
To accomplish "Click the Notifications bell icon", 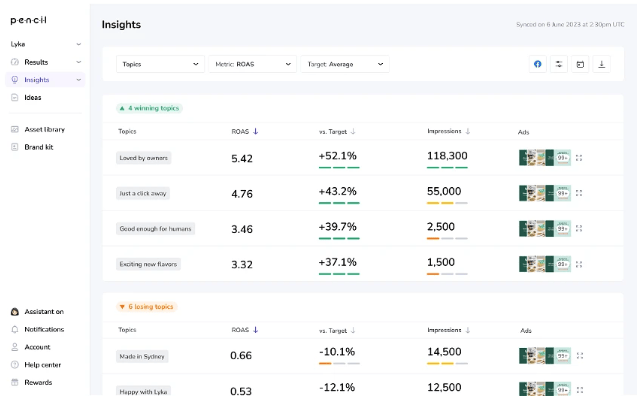I will tap(15, 329).
